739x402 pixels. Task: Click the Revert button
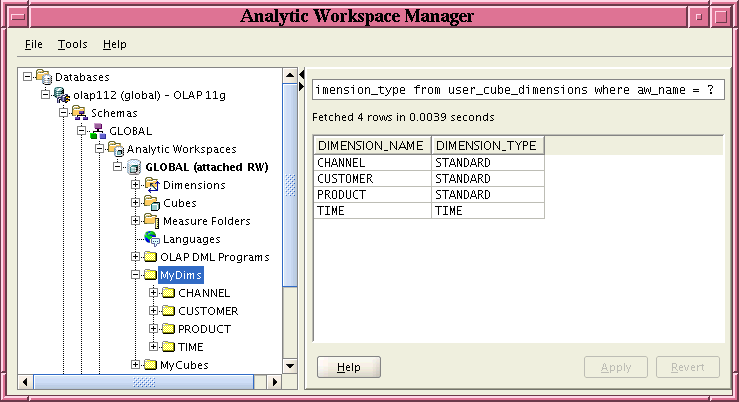click(688, 367)
